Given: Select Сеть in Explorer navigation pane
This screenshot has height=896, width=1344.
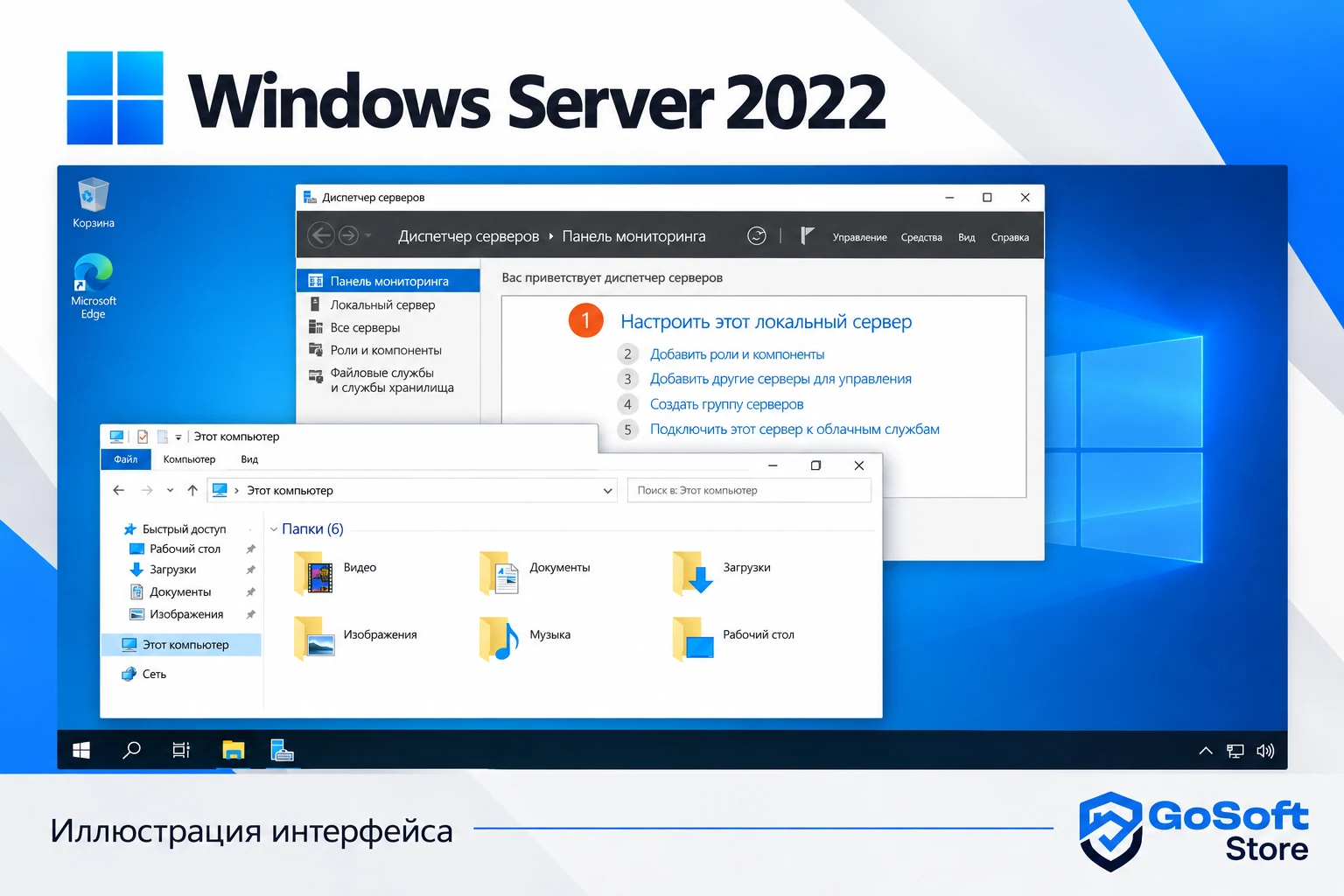Looking at the screenshot, I should coord(143,675).
